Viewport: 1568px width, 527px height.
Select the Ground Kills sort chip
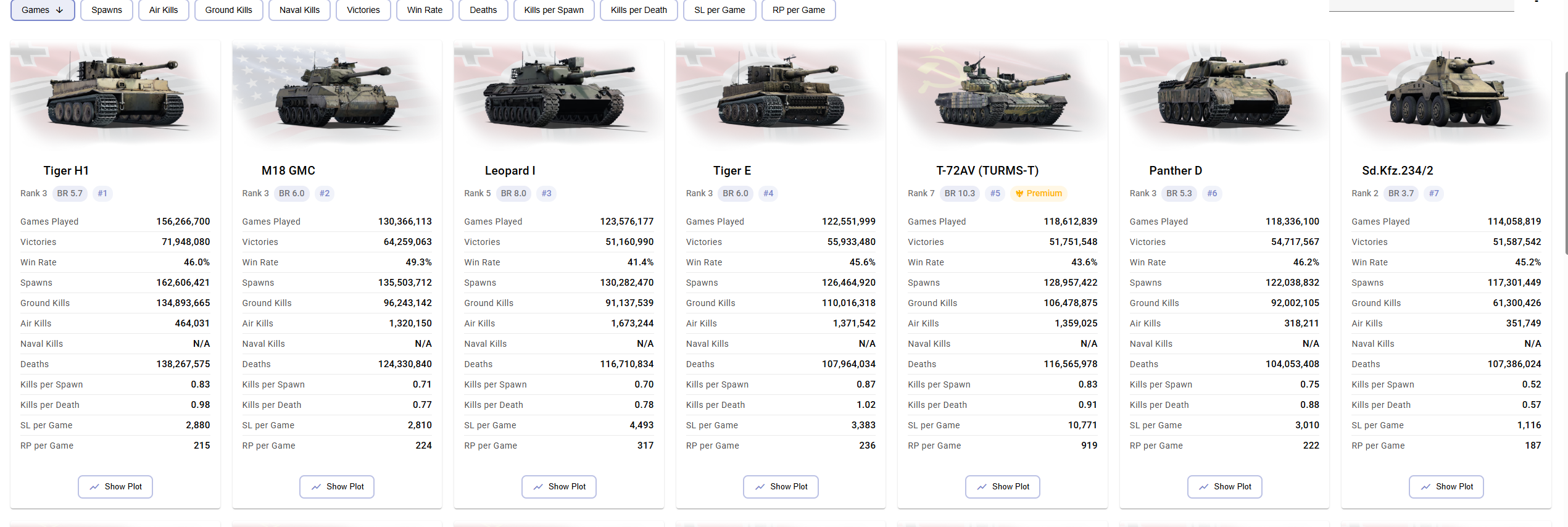228,10
